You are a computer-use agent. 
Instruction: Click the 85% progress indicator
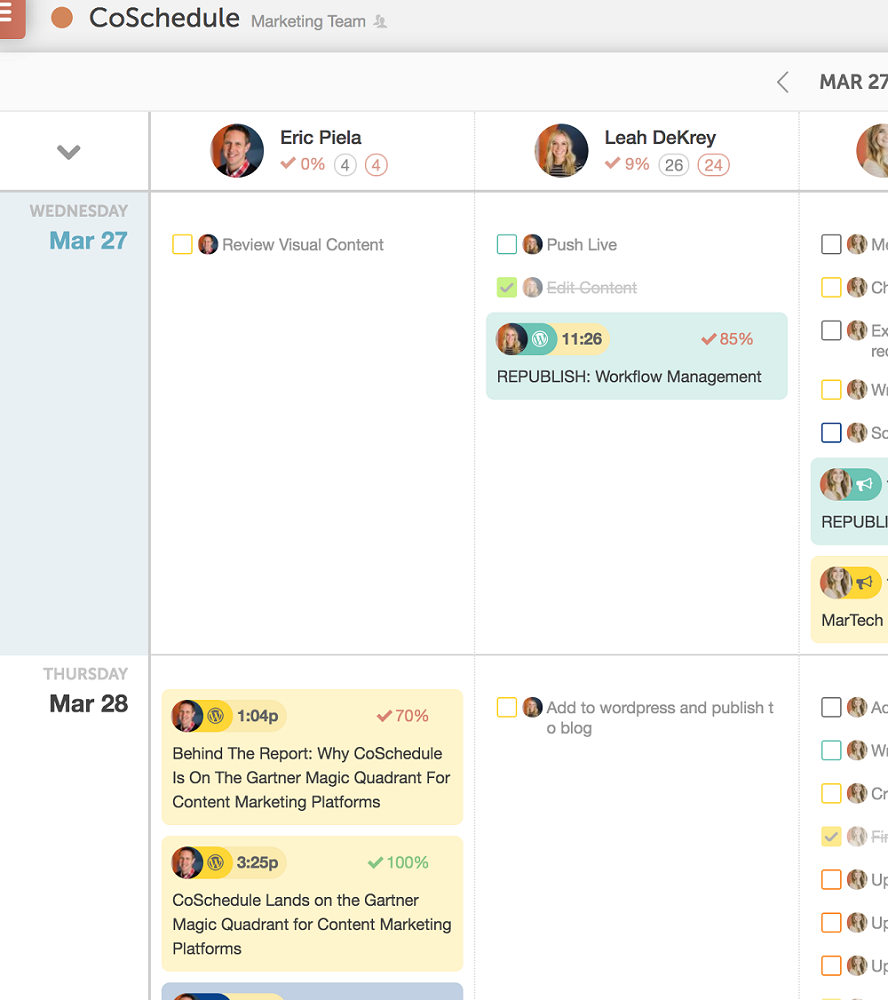click(x=727, y=339)
